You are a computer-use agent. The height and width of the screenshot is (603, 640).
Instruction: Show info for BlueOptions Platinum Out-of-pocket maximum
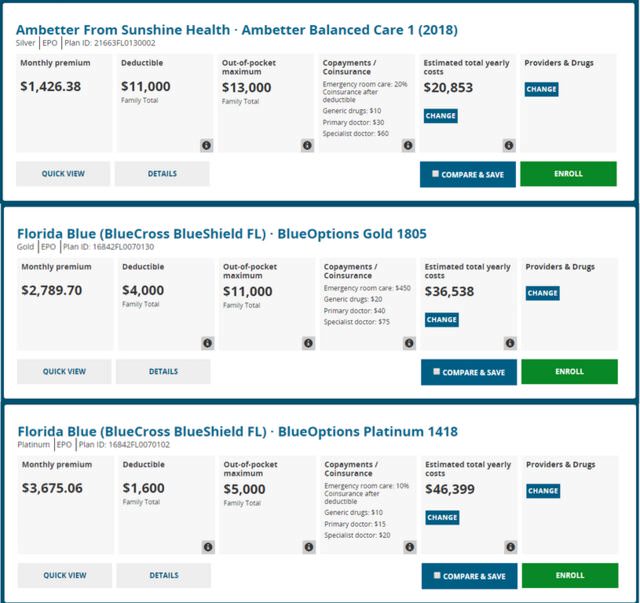coord(307,546)
